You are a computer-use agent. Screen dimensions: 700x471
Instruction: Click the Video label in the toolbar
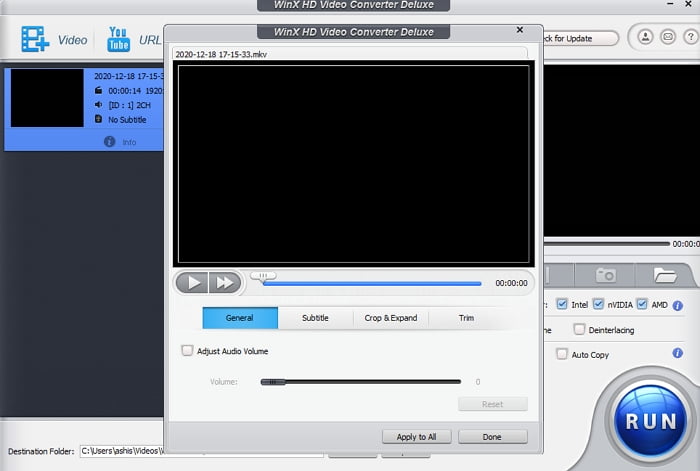coord(72,40)
